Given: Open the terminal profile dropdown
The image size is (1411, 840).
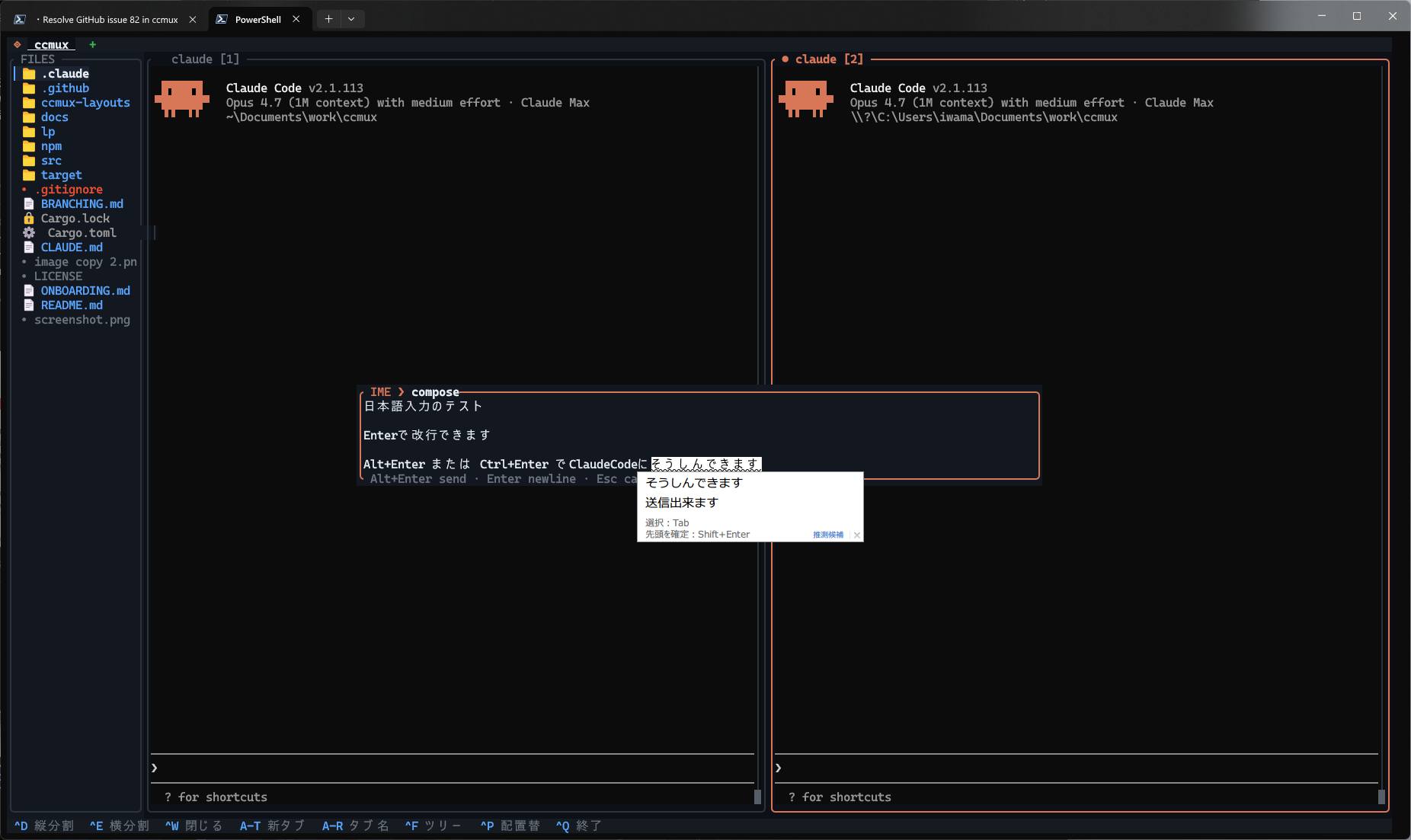Looking at the screenshot, I should click(351, 19).
